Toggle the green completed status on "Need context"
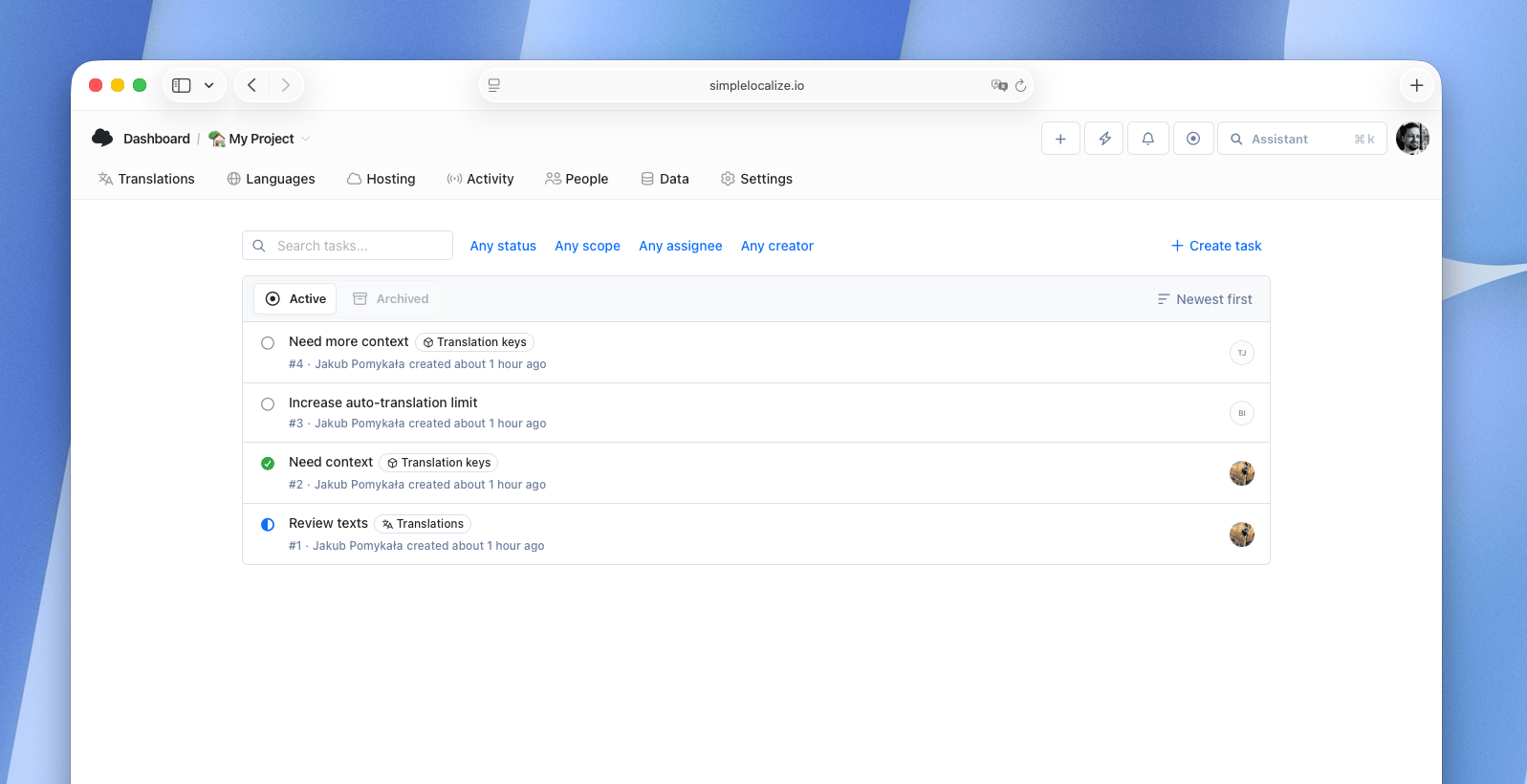Viewport: 1527px width, 784px height. tap(268, 464)
